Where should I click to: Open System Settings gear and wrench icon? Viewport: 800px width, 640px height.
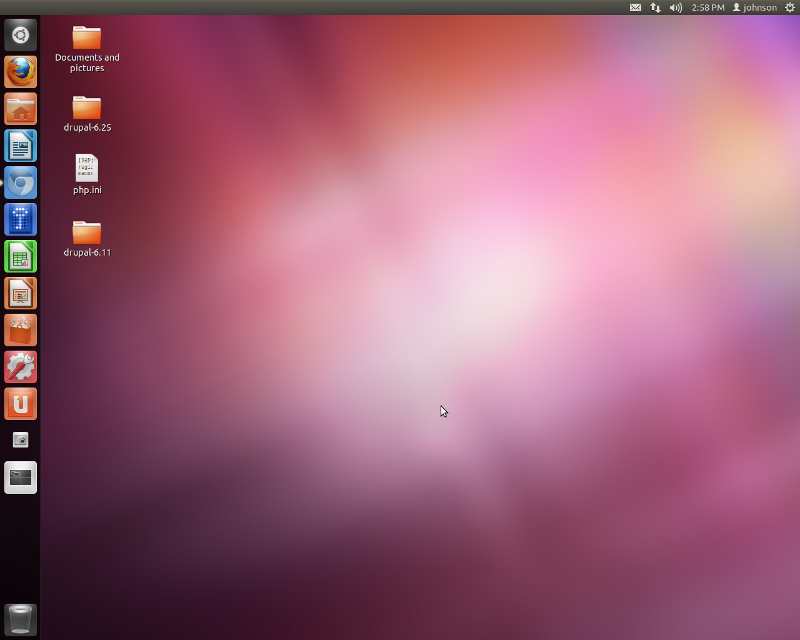[20, 367]
